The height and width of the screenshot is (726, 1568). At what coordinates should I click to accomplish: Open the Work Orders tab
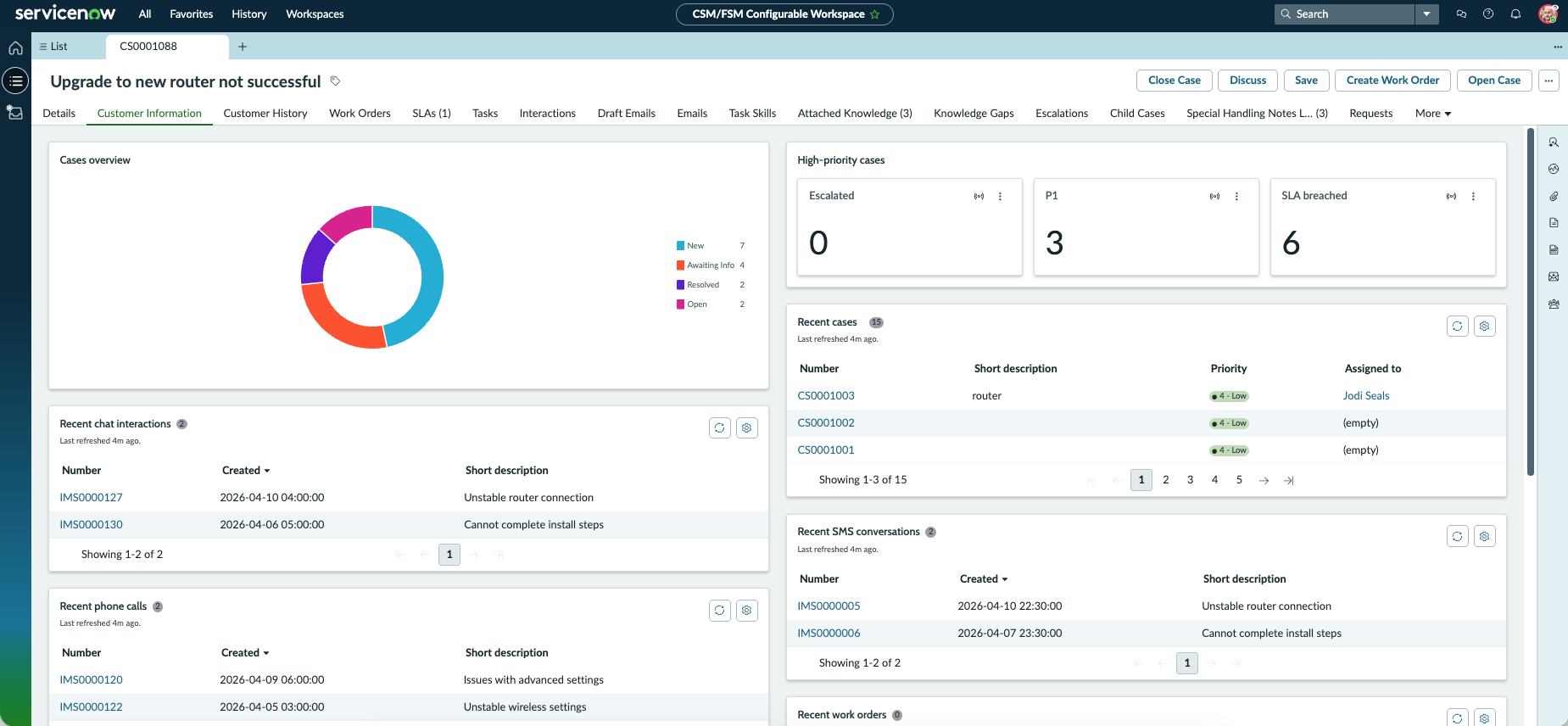pyautogui.click(x=360, y=114)
